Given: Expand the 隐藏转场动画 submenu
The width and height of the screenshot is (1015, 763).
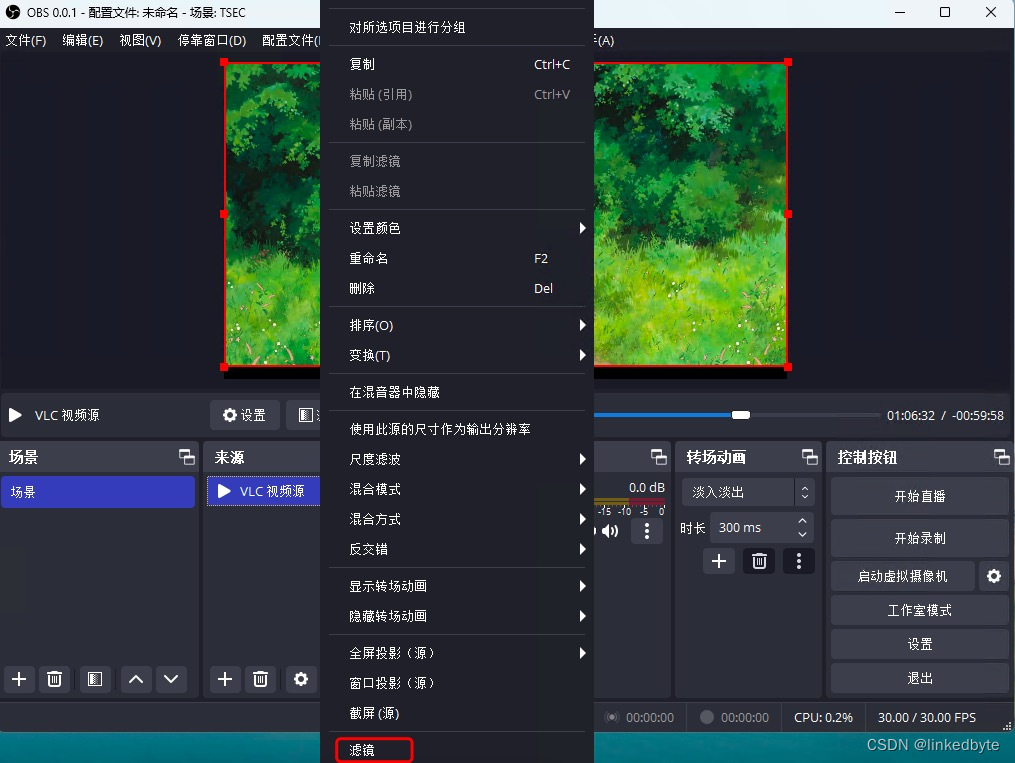Looking at the screenshot, I should [x=457, y=616].
